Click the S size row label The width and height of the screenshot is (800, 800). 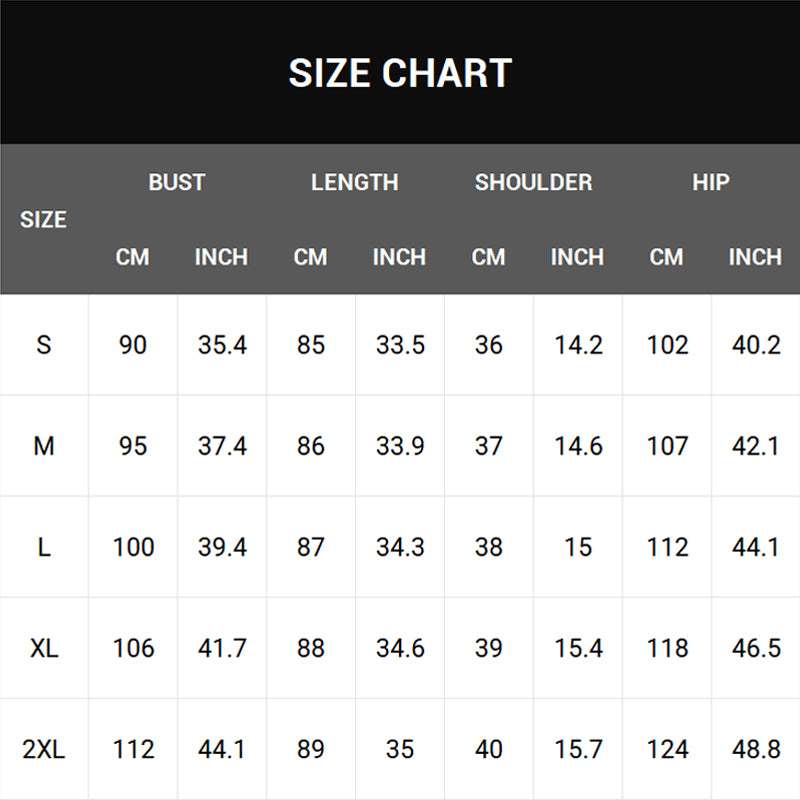44,344
